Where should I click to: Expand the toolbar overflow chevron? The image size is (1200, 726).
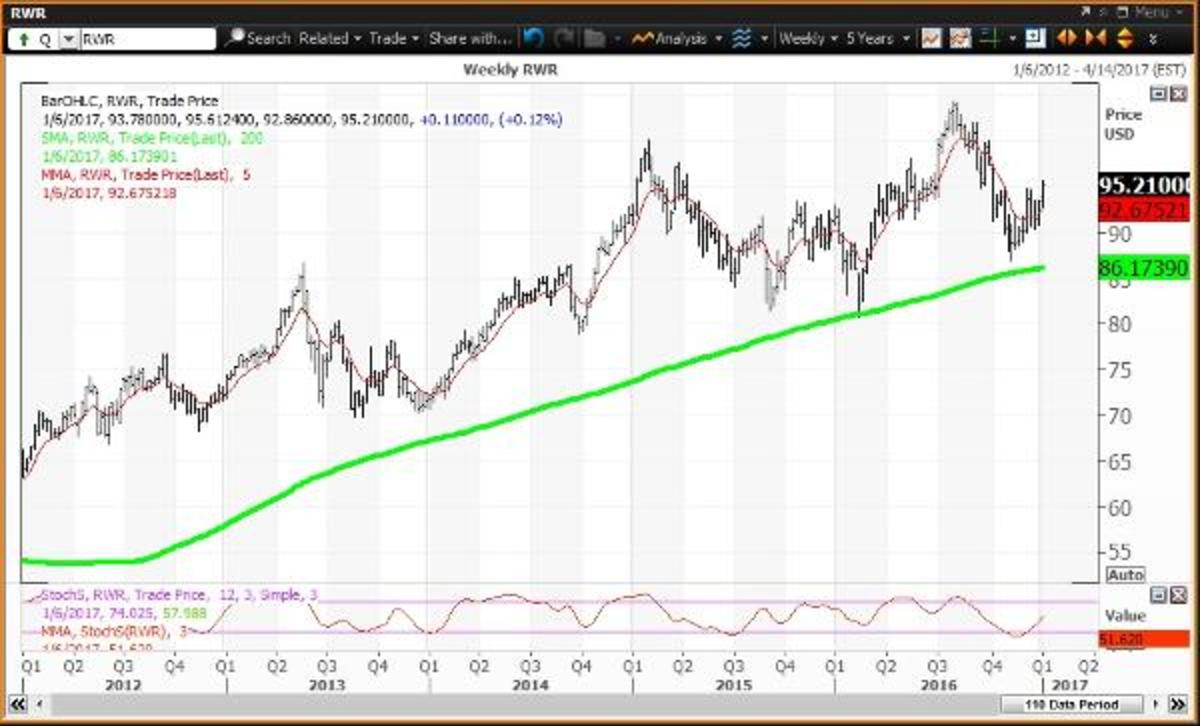(1153, 40)
